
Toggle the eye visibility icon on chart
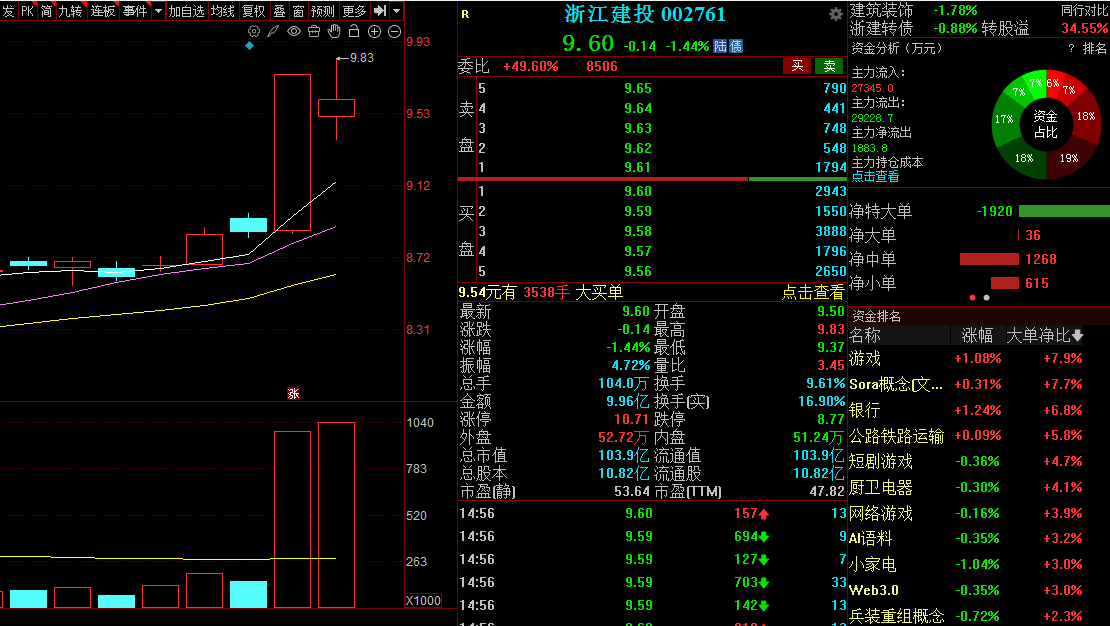click(x=294, y=31)
